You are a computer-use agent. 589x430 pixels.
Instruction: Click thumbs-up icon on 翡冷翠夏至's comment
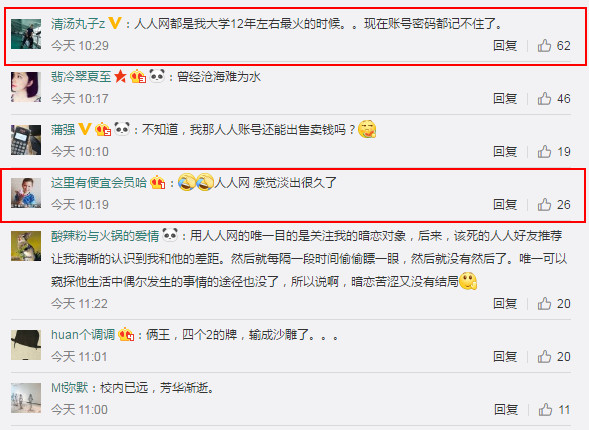pos(544,99)
